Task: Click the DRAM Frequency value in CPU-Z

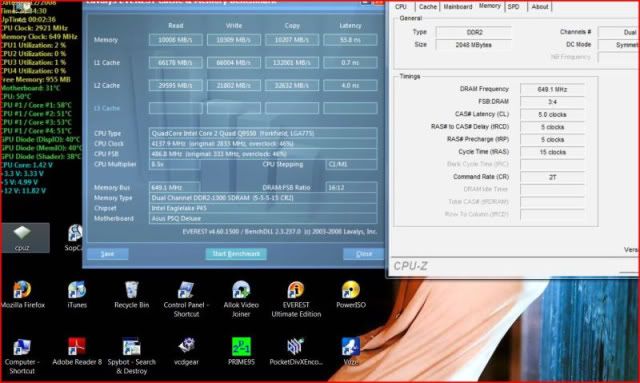Action: tap(552, 89)
